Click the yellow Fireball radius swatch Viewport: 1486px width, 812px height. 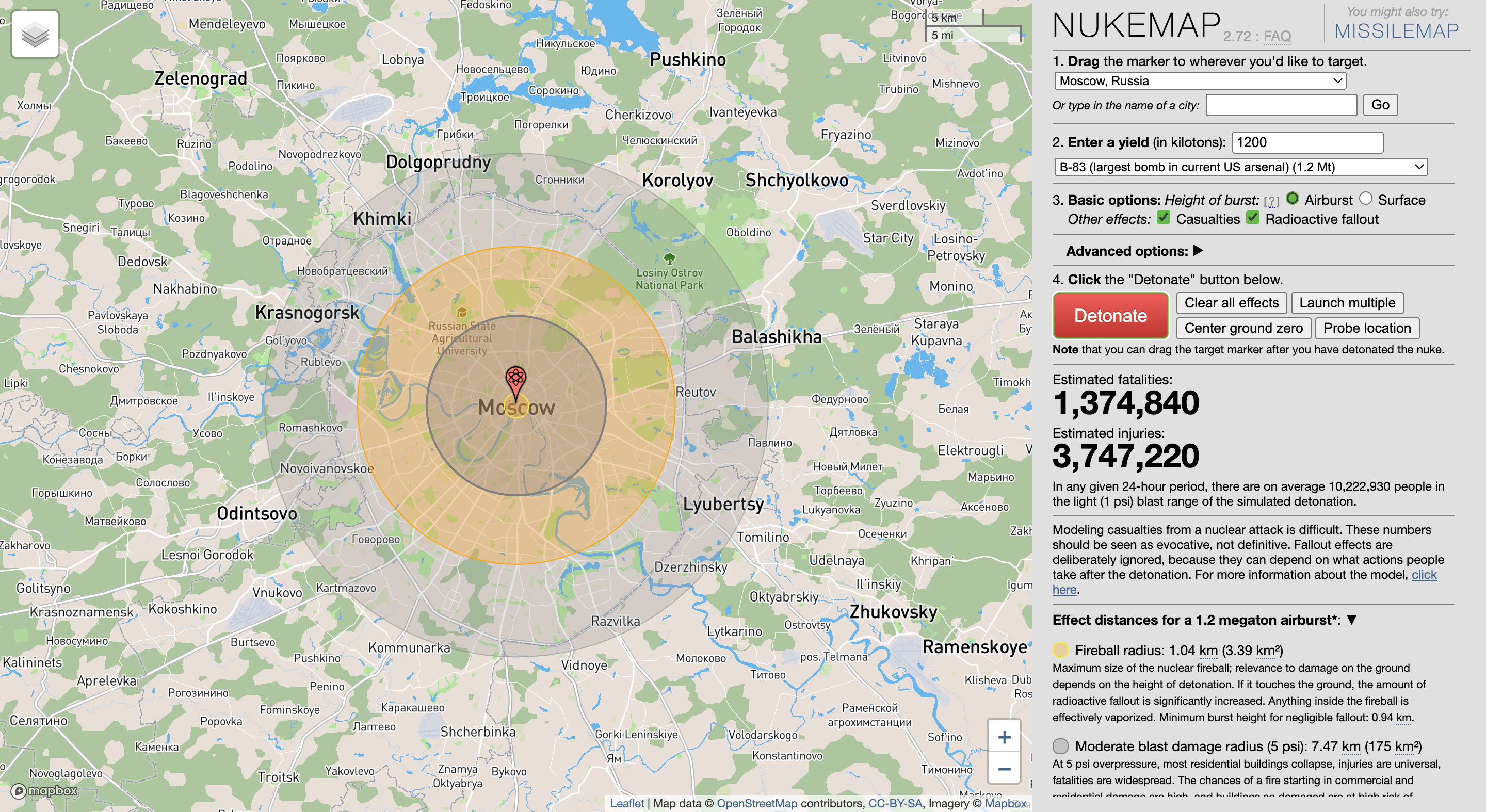(x=1061, y=651)
